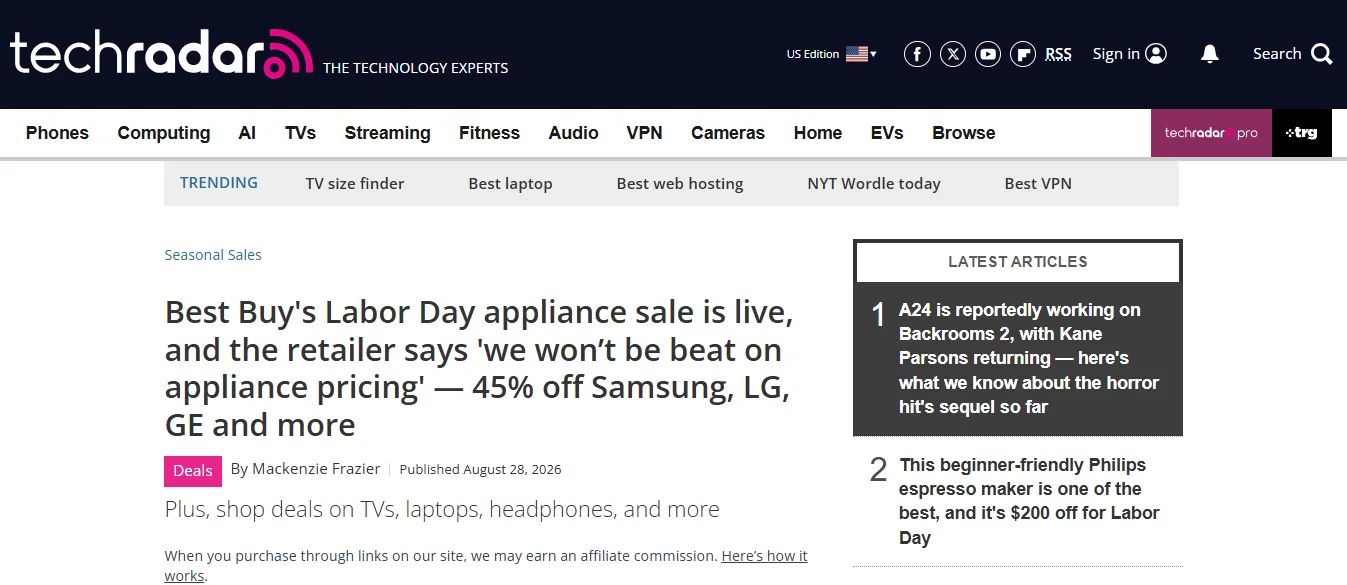Open the Fitness menu
Viewport: 1347px width, 585px height.
click(489, 133)
